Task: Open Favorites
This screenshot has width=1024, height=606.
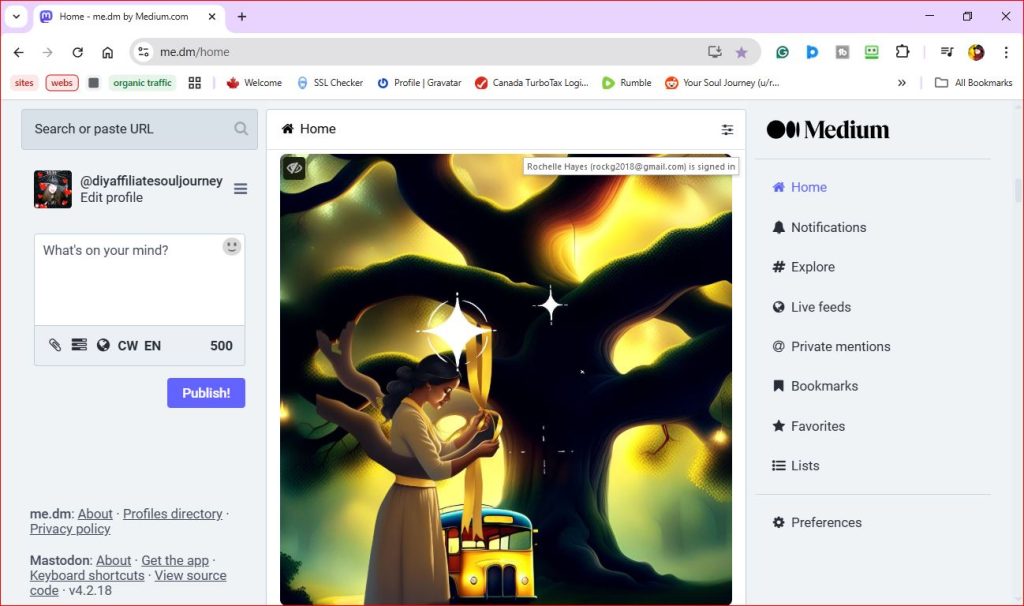Action: pyautogui.click(x=808, y=426)
